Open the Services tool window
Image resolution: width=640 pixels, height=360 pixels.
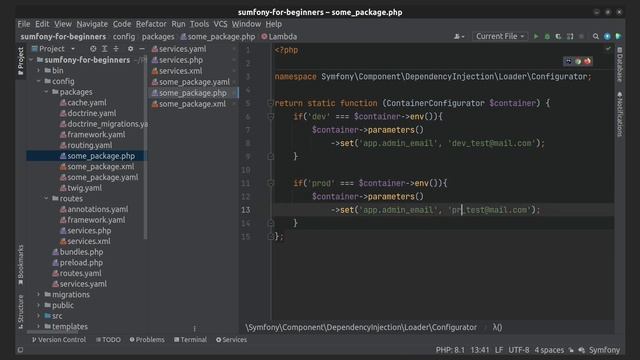point(231,340)
